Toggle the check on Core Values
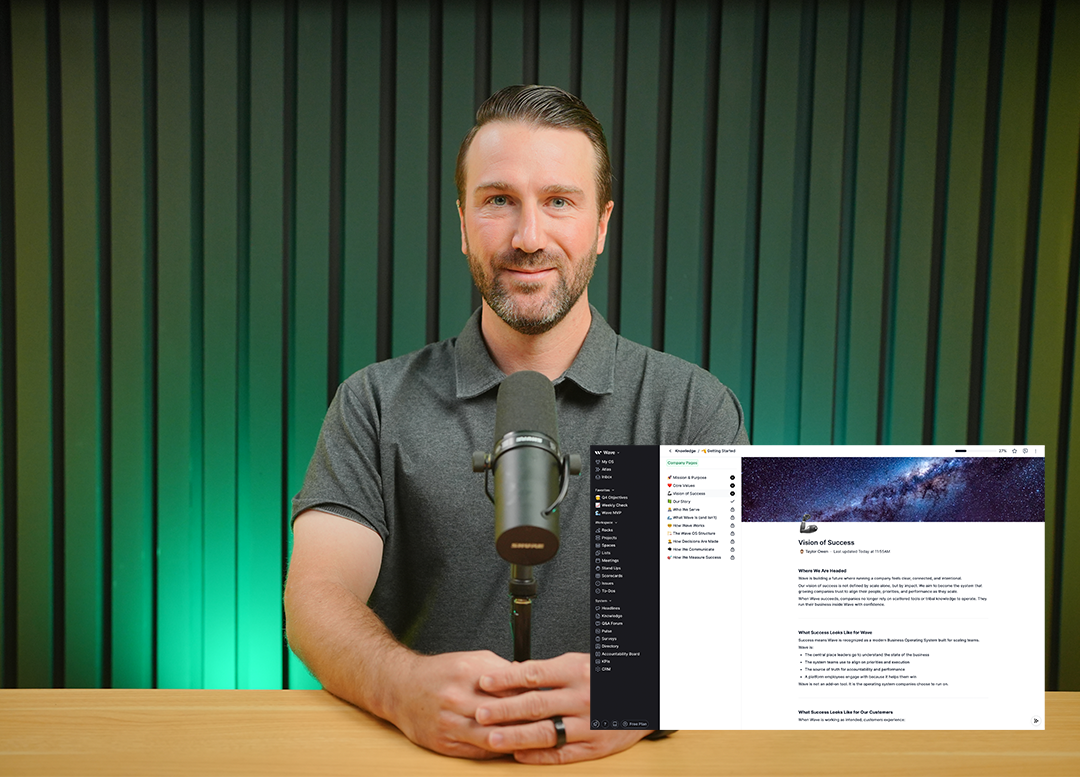1080x777 pixels. click(x=732, y=485)
